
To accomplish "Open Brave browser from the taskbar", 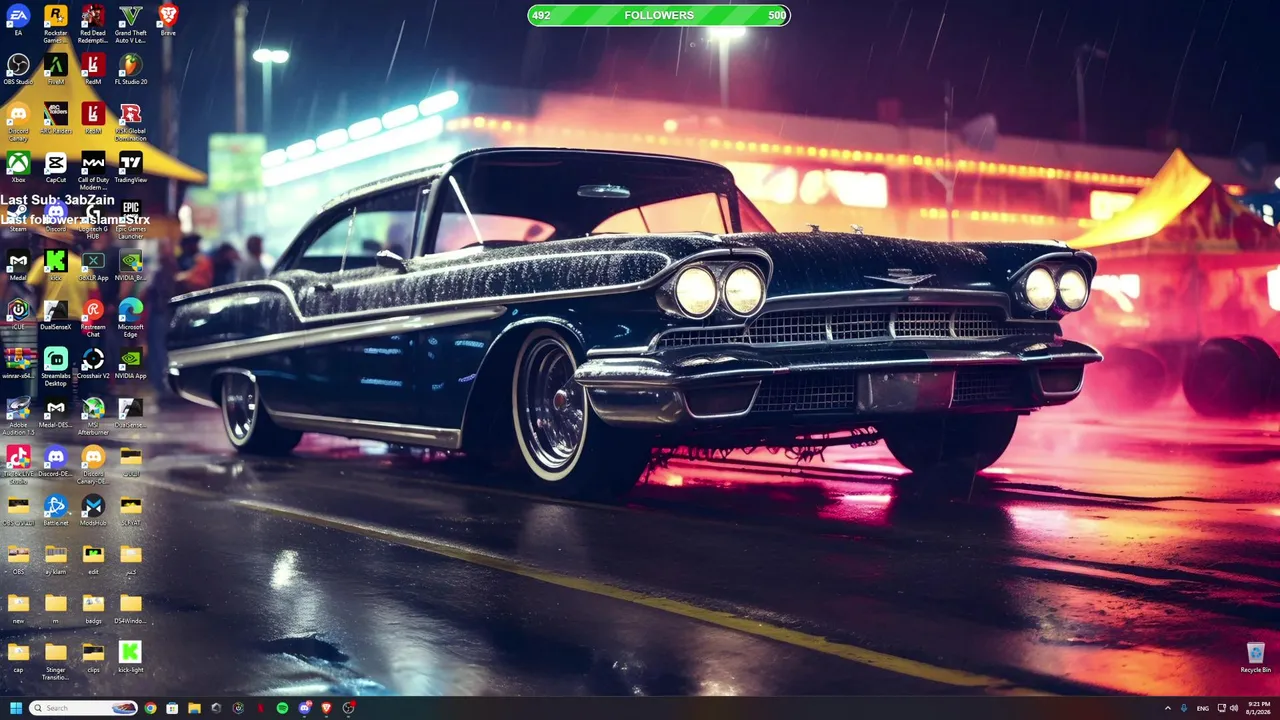I will [x=326, y=708].
